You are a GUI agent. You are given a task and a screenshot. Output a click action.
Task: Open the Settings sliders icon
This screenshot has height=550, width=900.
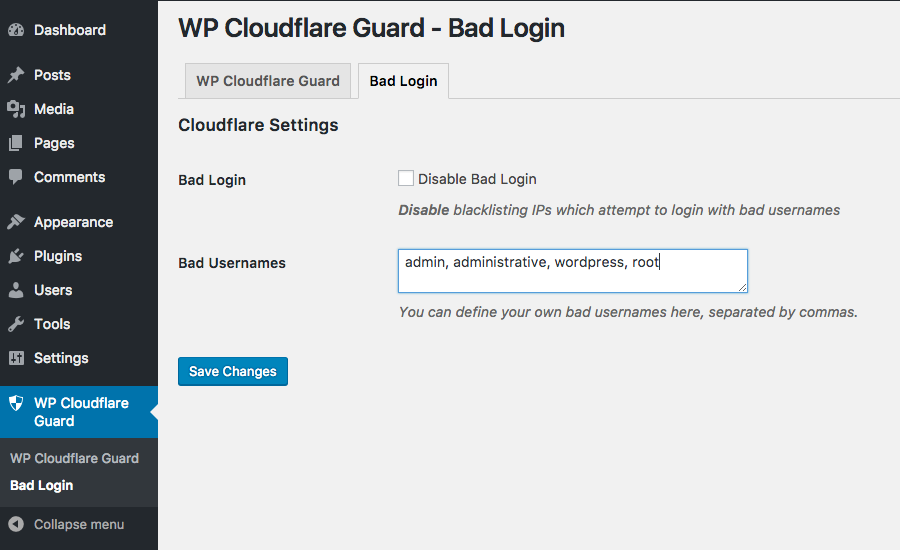(16, 358)
